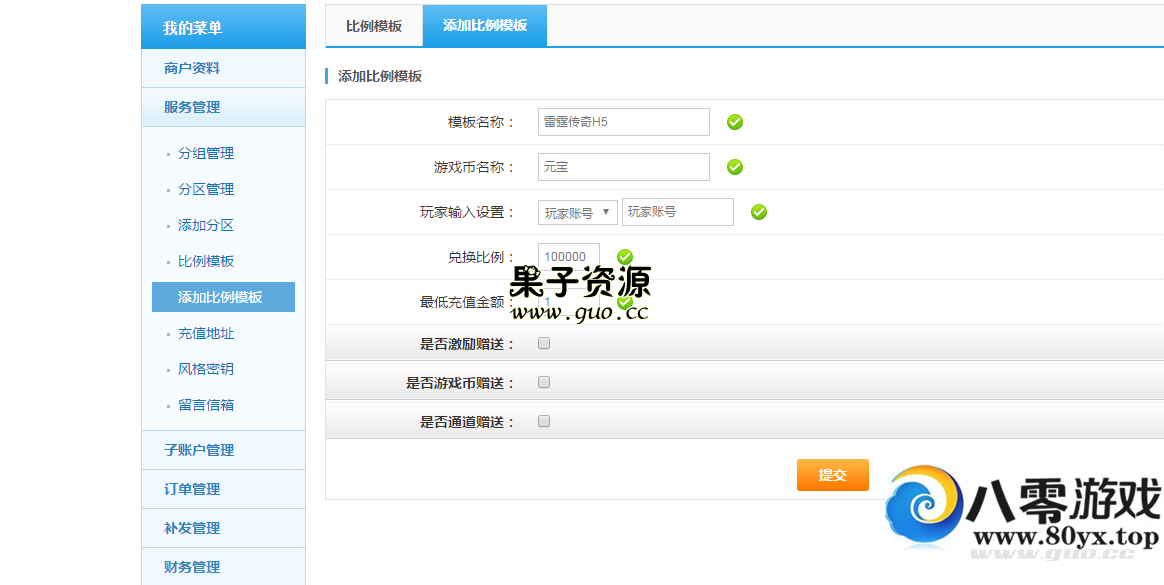Expand the 订单管理 sidebar section
Image resolution: width=1164 pixels, height=585 pixels.
(192, 489)
